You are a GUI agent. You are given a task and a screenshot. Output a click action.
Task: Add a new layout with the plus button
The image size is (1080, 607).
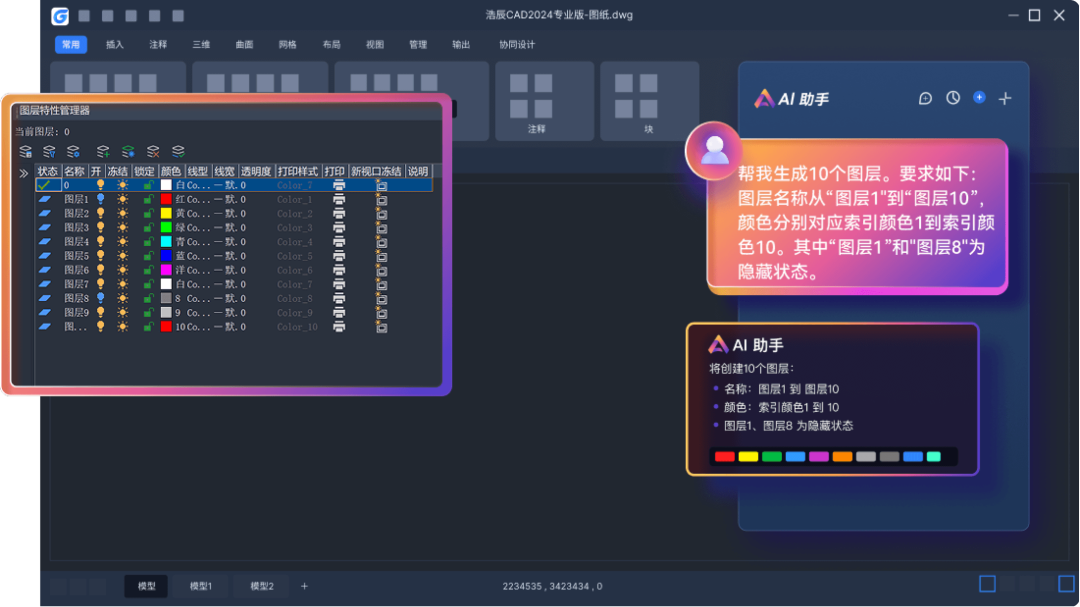(304, 586)
